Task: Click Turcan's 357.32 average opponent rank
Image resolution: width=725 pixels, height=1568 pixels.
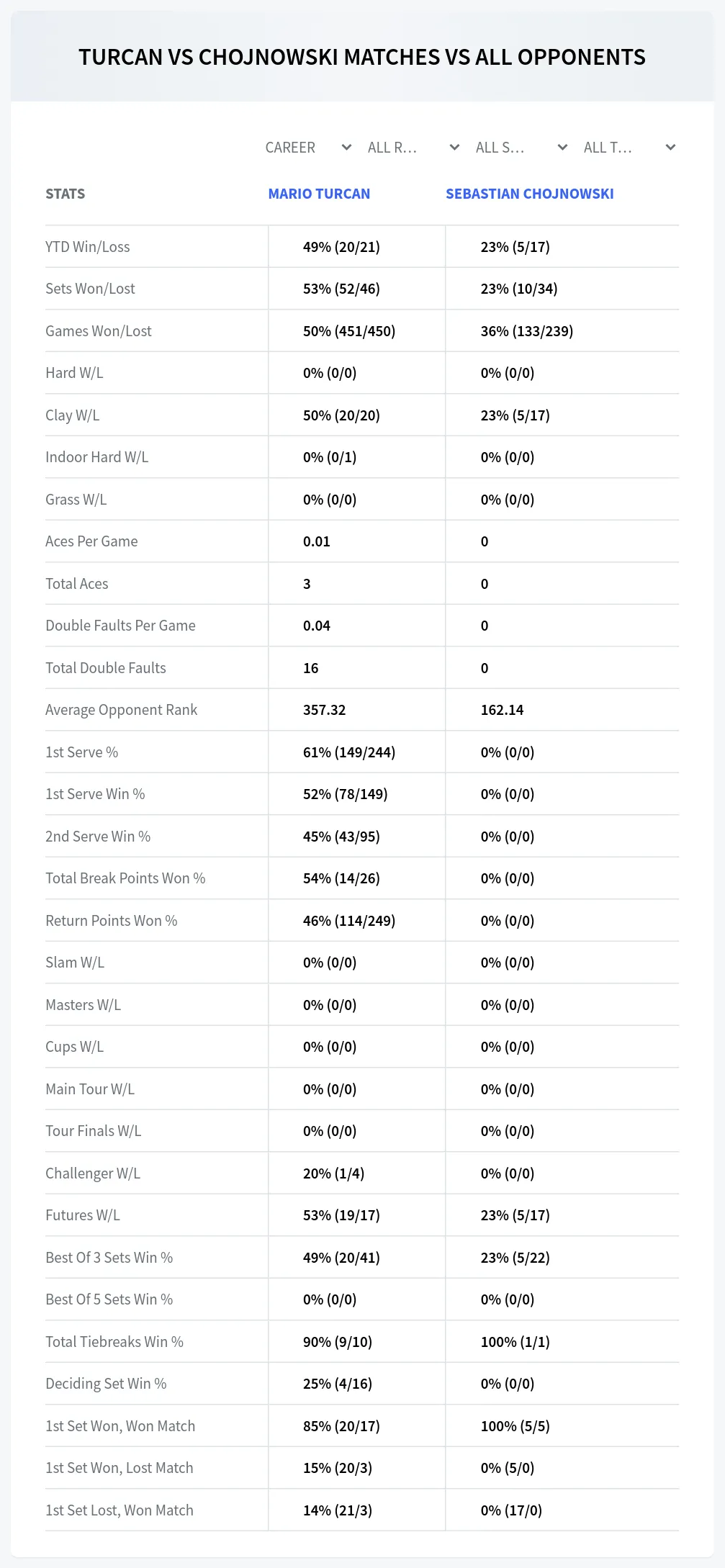Action: [324, 710]
